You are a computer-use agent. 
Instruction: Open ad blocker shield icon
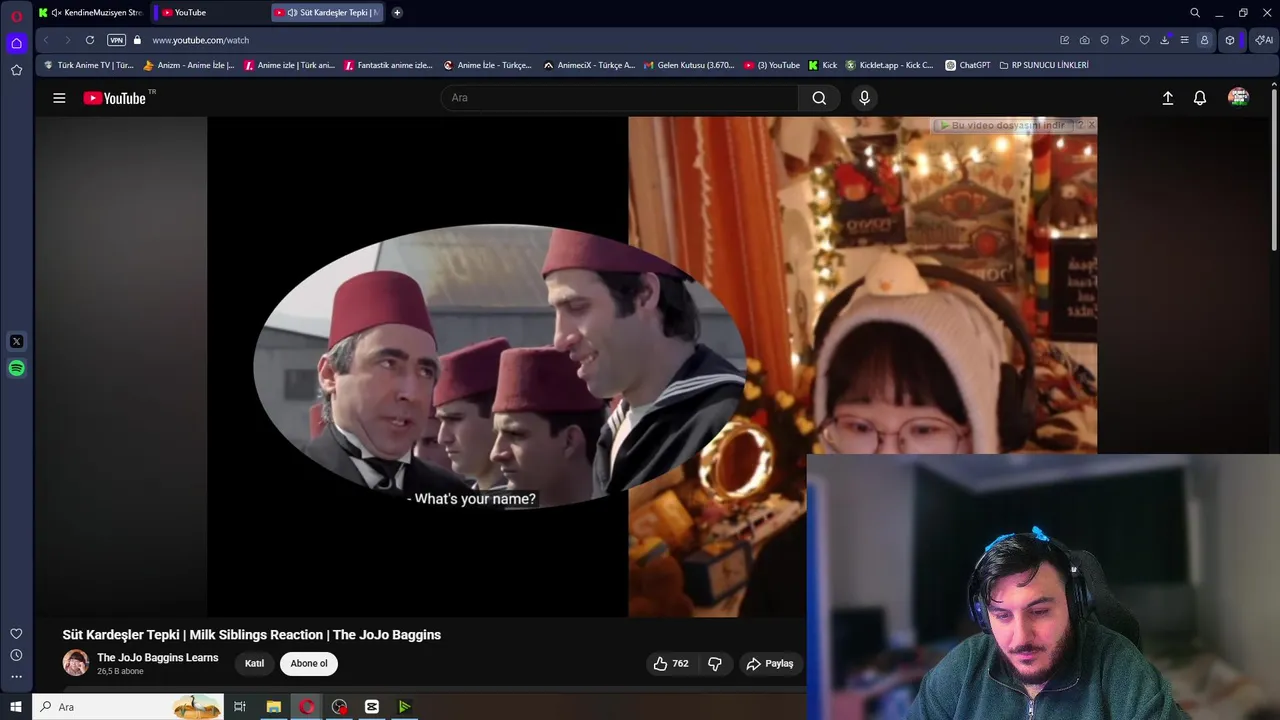(1105, 40)
